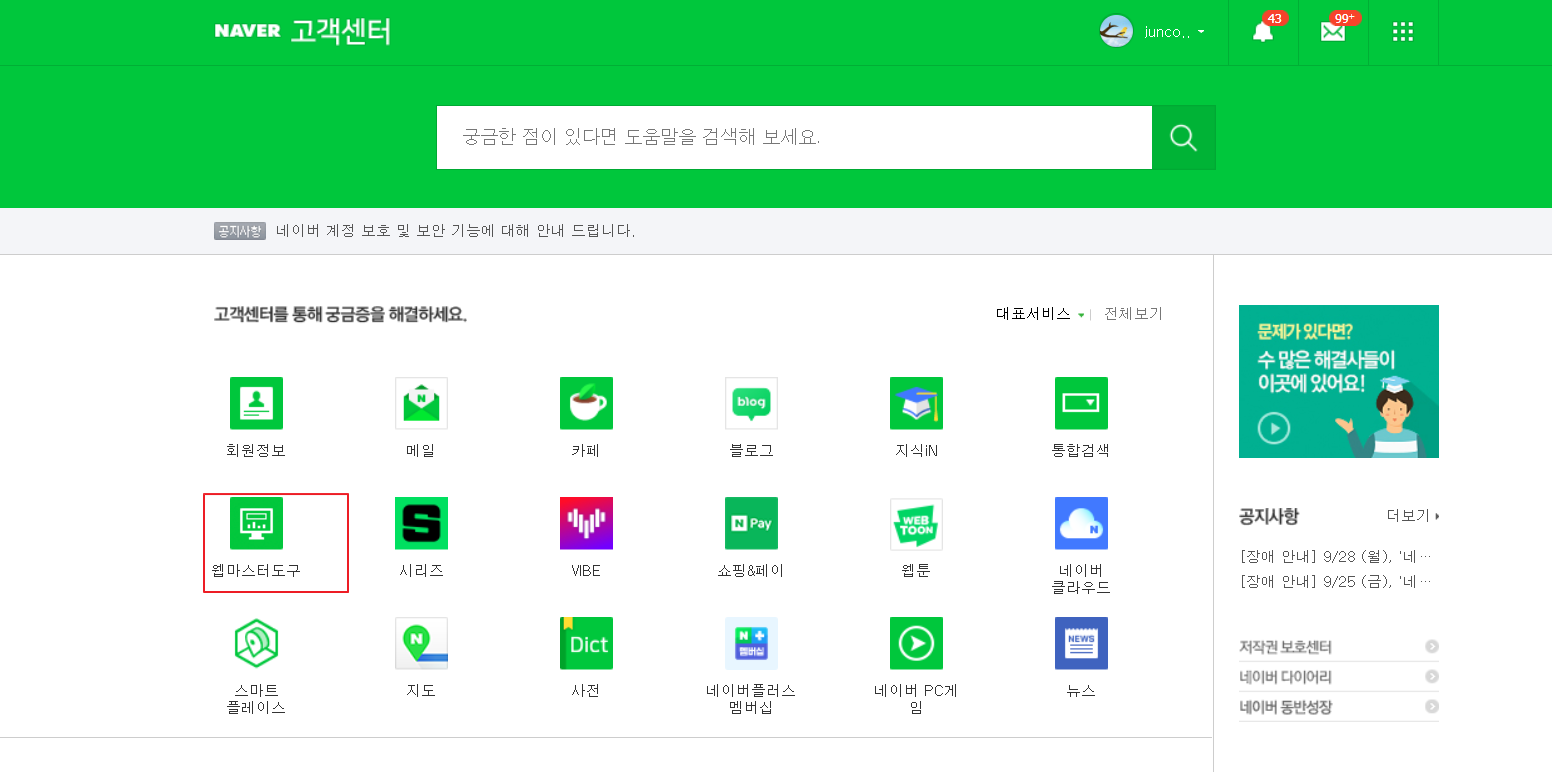Click the 고객센터 title link

tap(341, 31)
